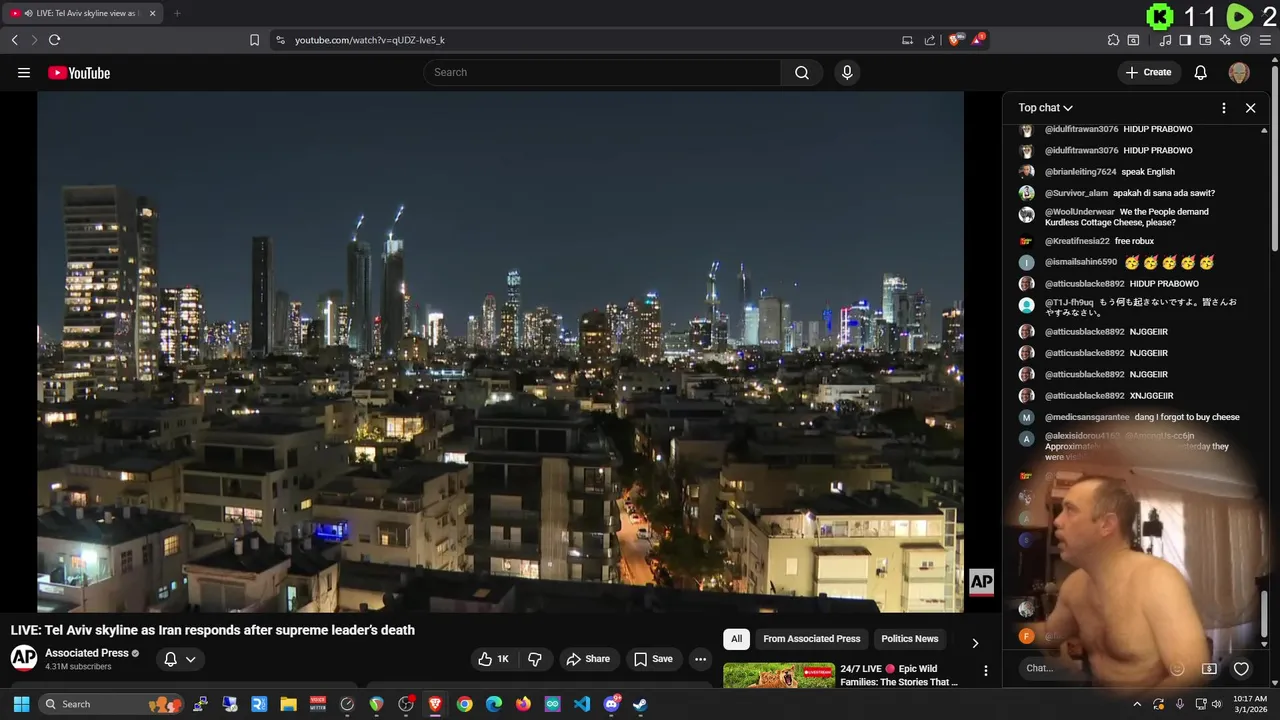The height and width of the screenshot is (720, 1280).
Task: Open media playlist music note icon
Action: coord(1165,40)
